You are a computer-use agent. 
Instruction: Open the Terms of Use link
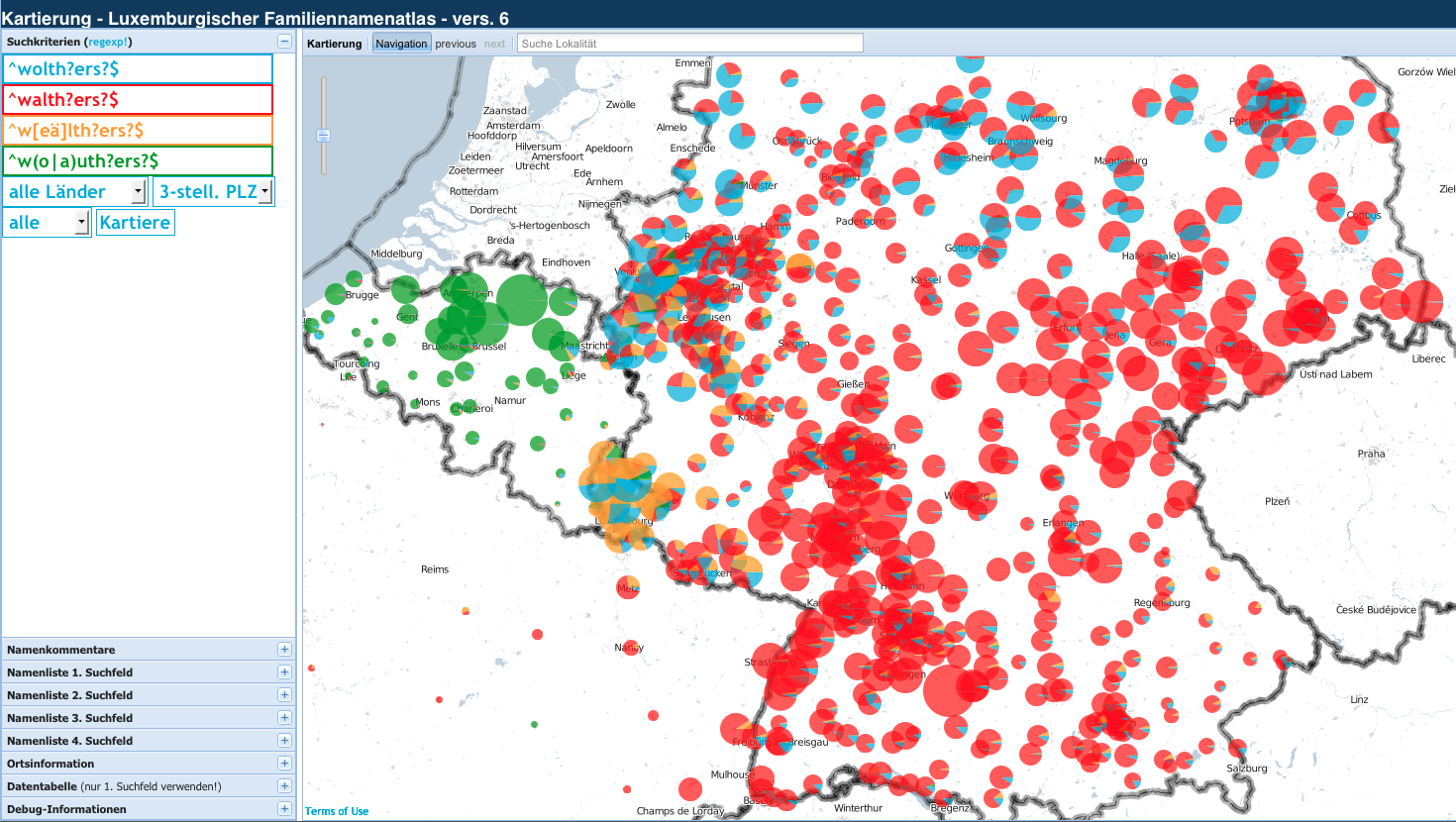click(337, 811)
